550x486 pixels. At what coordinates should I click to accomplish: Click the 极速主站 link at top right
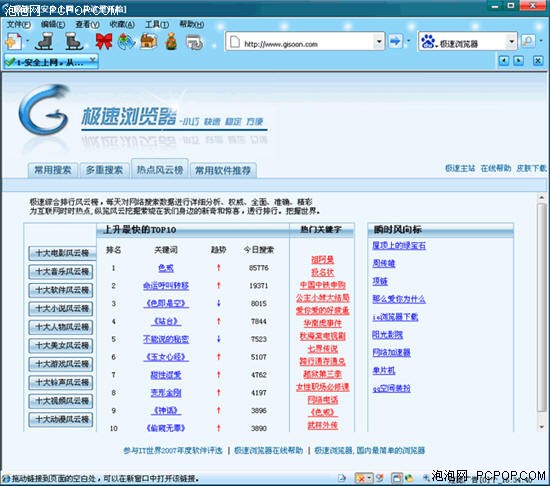(x=460, y=168)
